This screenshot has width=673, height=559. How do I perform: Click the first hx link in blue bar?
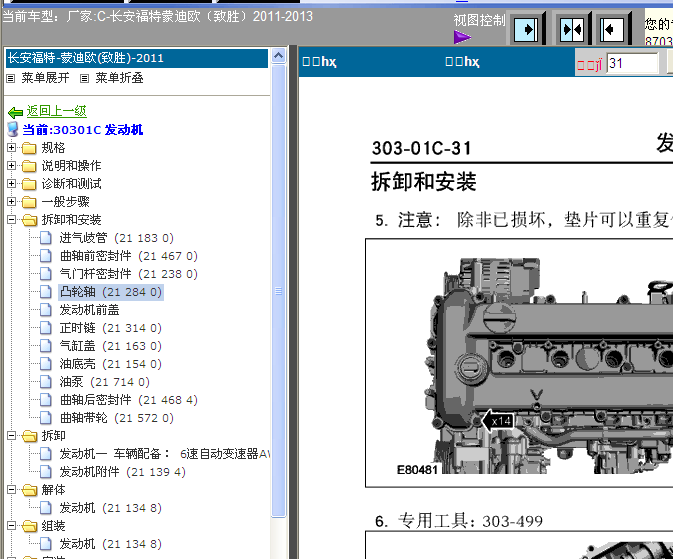coord(319,62)
